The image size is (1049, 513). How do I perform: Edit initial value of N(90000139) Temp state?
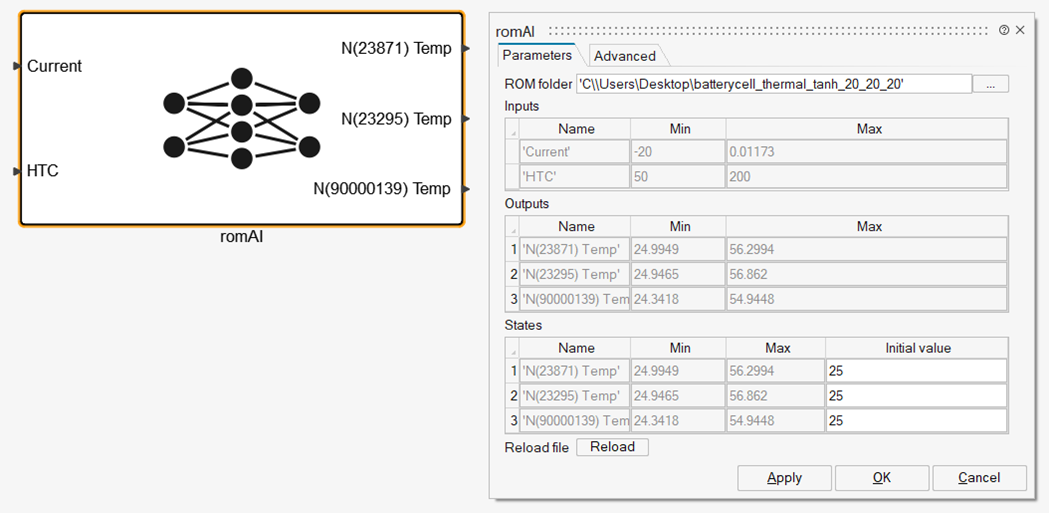[x=916, y=421]
